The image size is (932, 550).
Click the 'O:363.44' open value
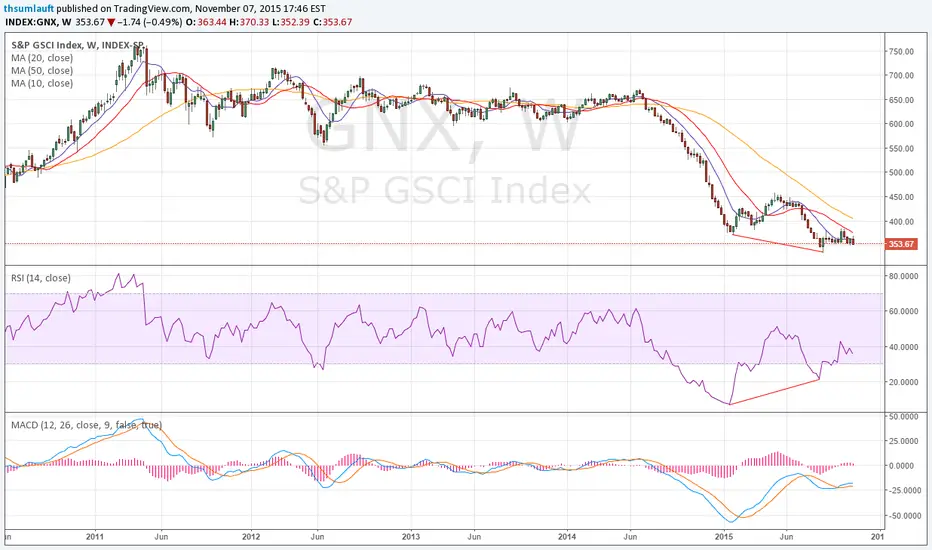pyautogui.click(x=206, y=22)
